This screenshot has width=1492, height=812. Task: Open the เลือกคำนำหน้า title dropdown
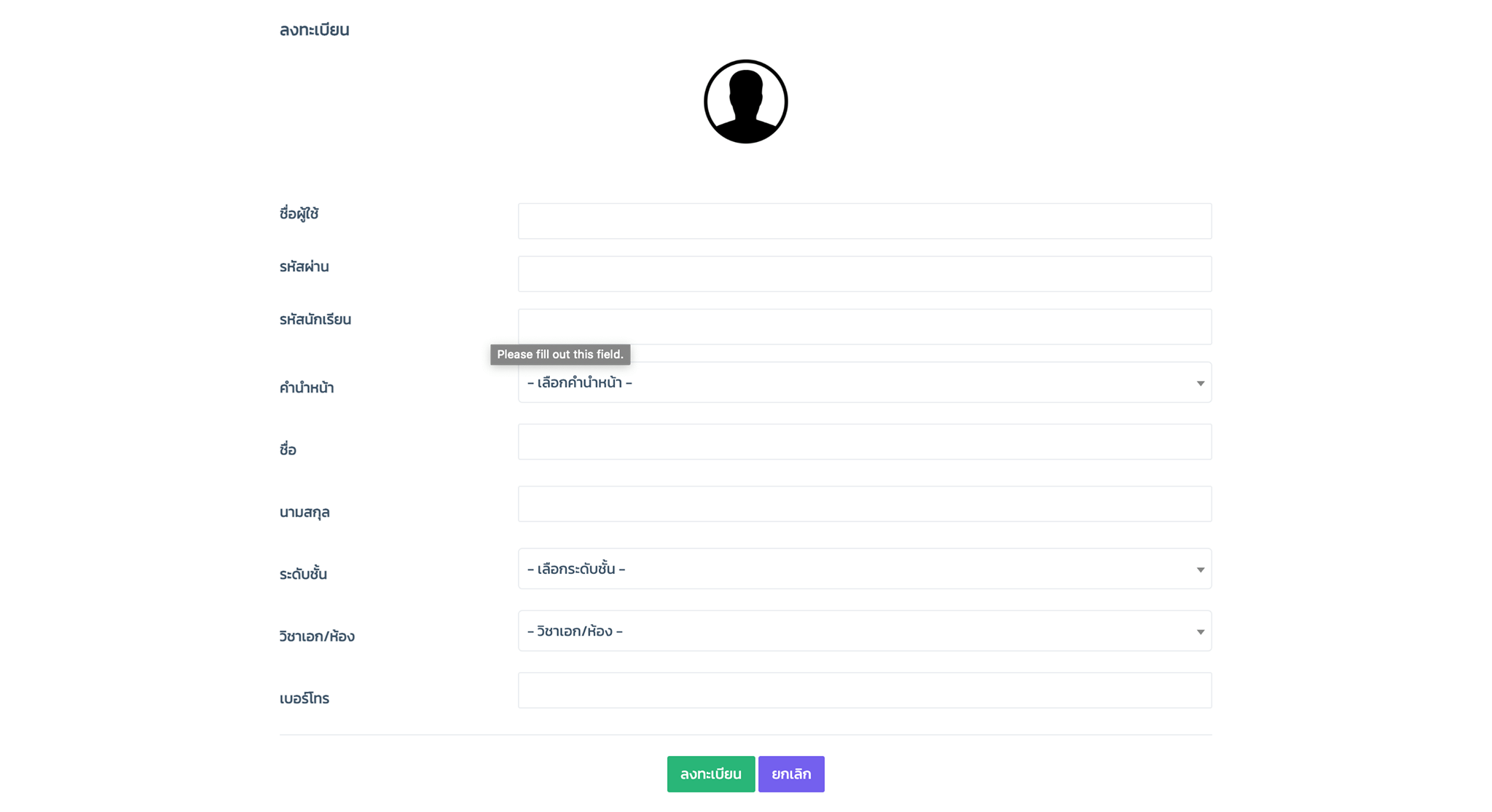pyautogui.click(x=865, y=382)
